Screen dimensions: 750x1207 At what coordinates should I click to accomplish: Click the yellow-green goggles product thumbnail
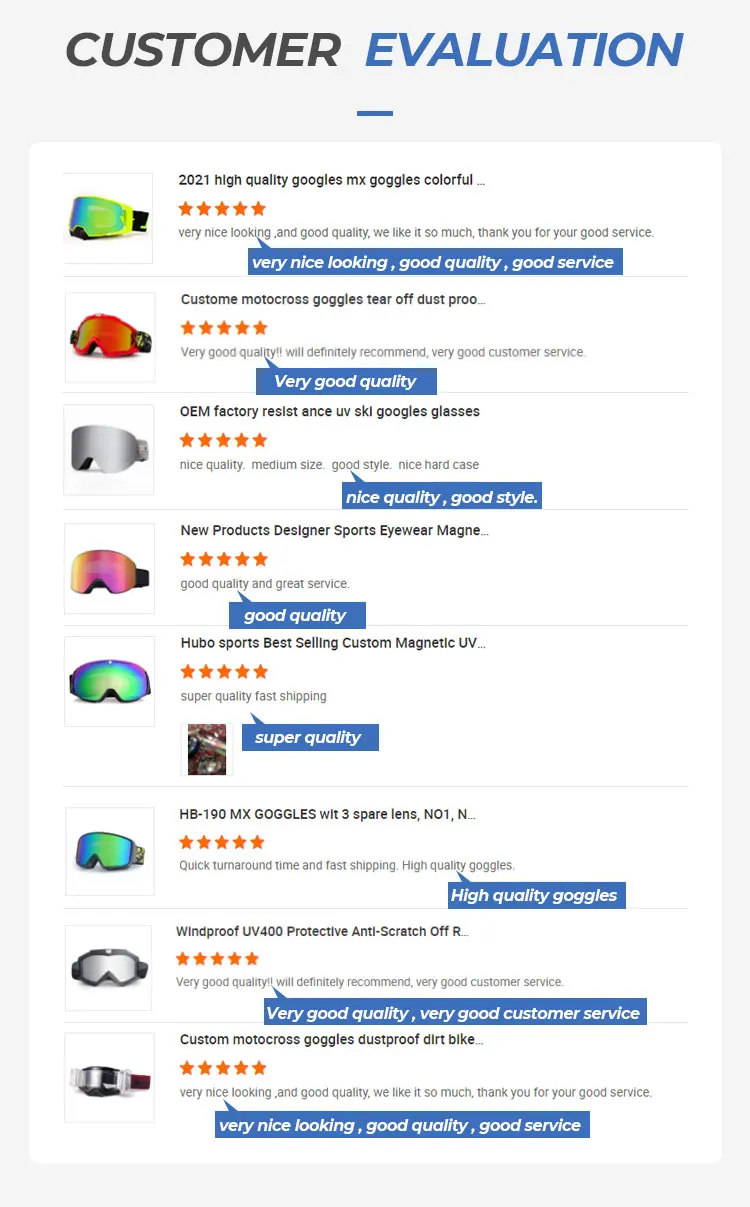pyautogui.click(x=108, y=218)
